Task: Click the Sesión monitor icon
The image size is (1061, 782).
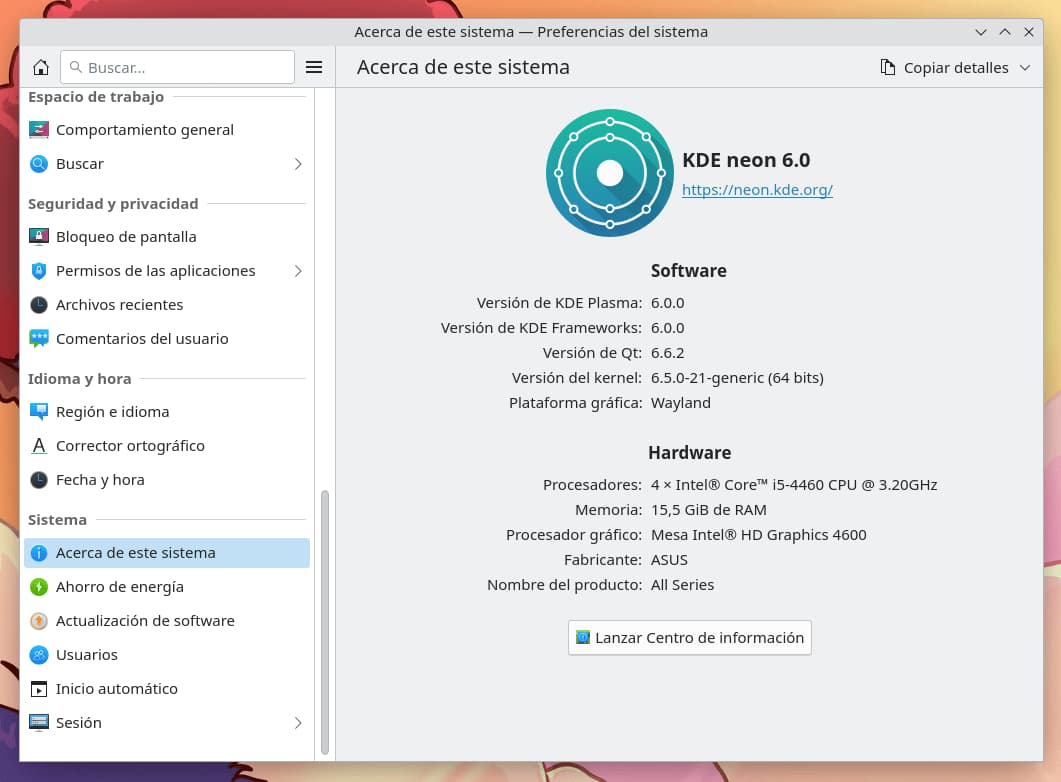Action: coord(39,722)
